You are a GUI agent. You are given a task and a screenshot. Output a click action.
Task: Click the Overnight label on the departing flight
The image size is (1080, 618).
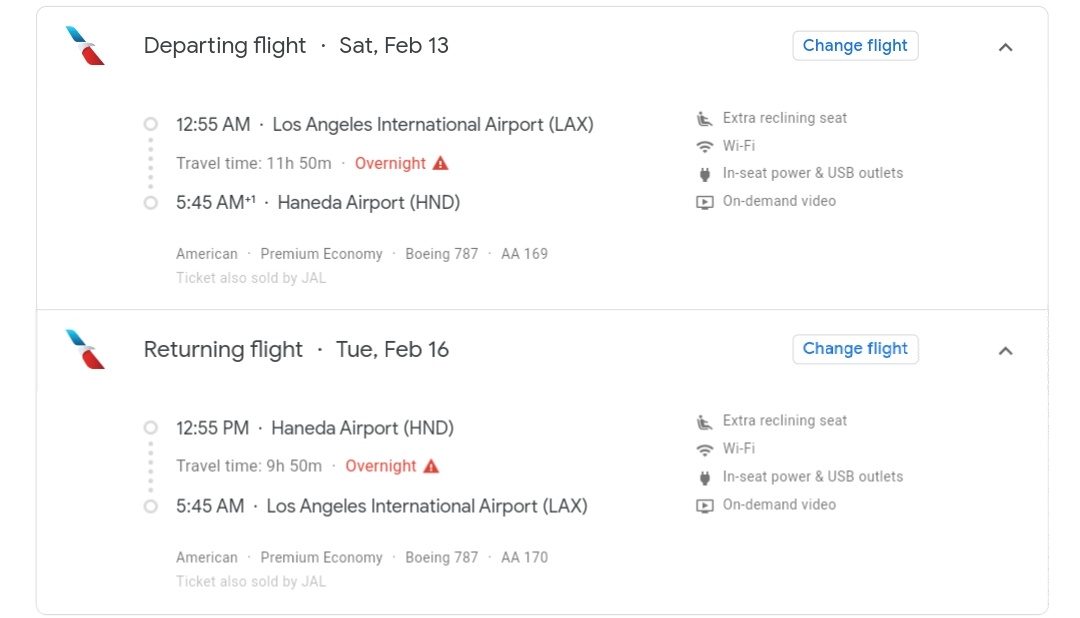coord(391,162)
